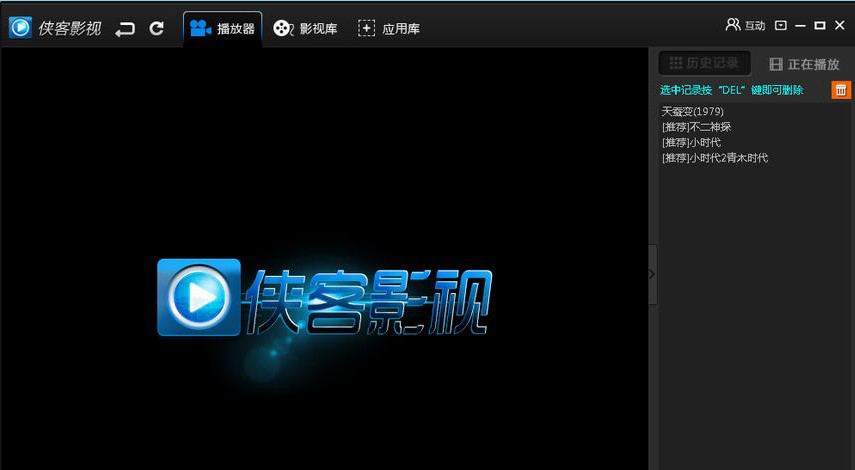This screenshot has width=855, height=470.
Task: Maximize the 侠客影视 window
Action: click(x=820, y=26)
